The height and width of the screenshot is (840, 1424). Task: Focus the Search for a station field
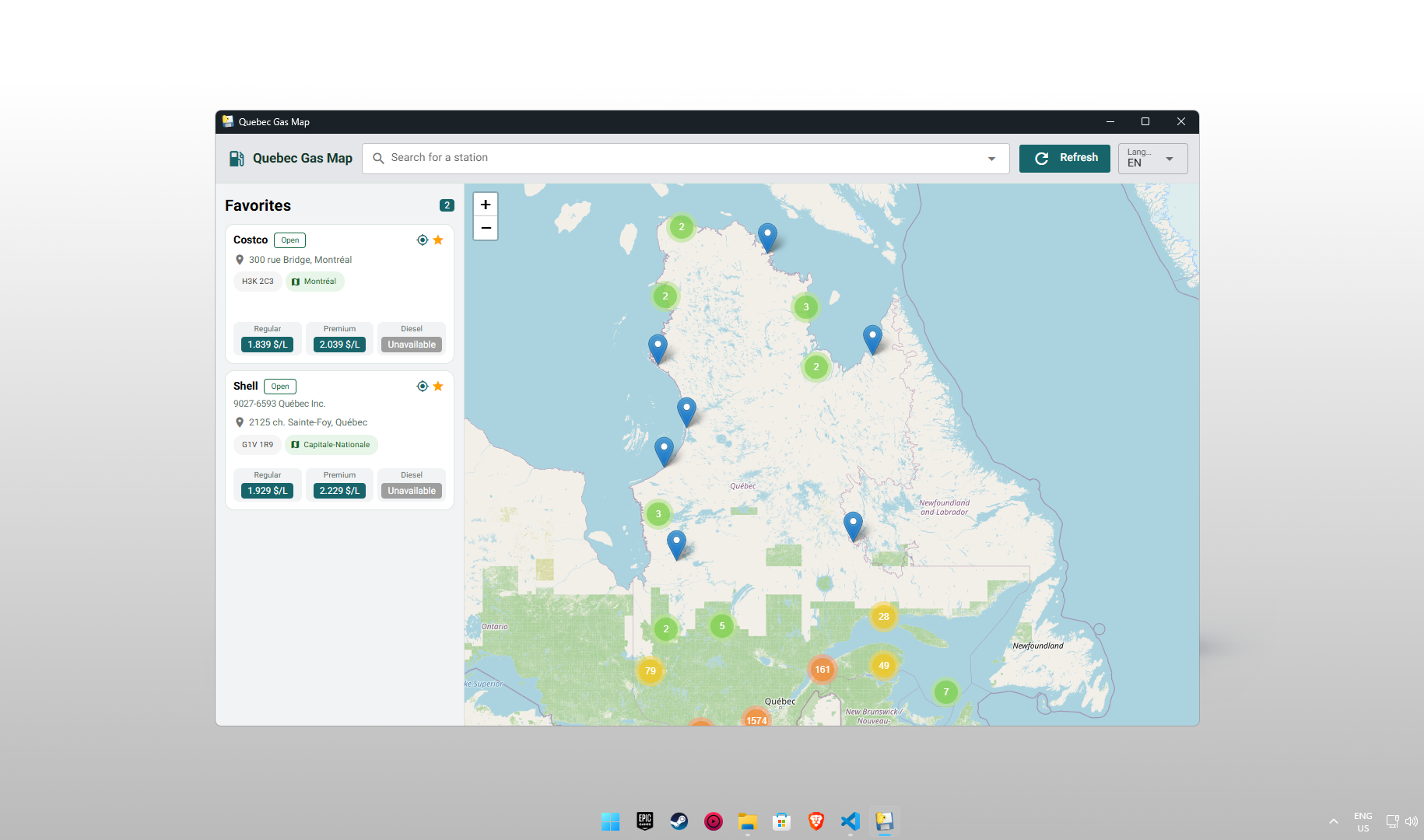[686, 158]
